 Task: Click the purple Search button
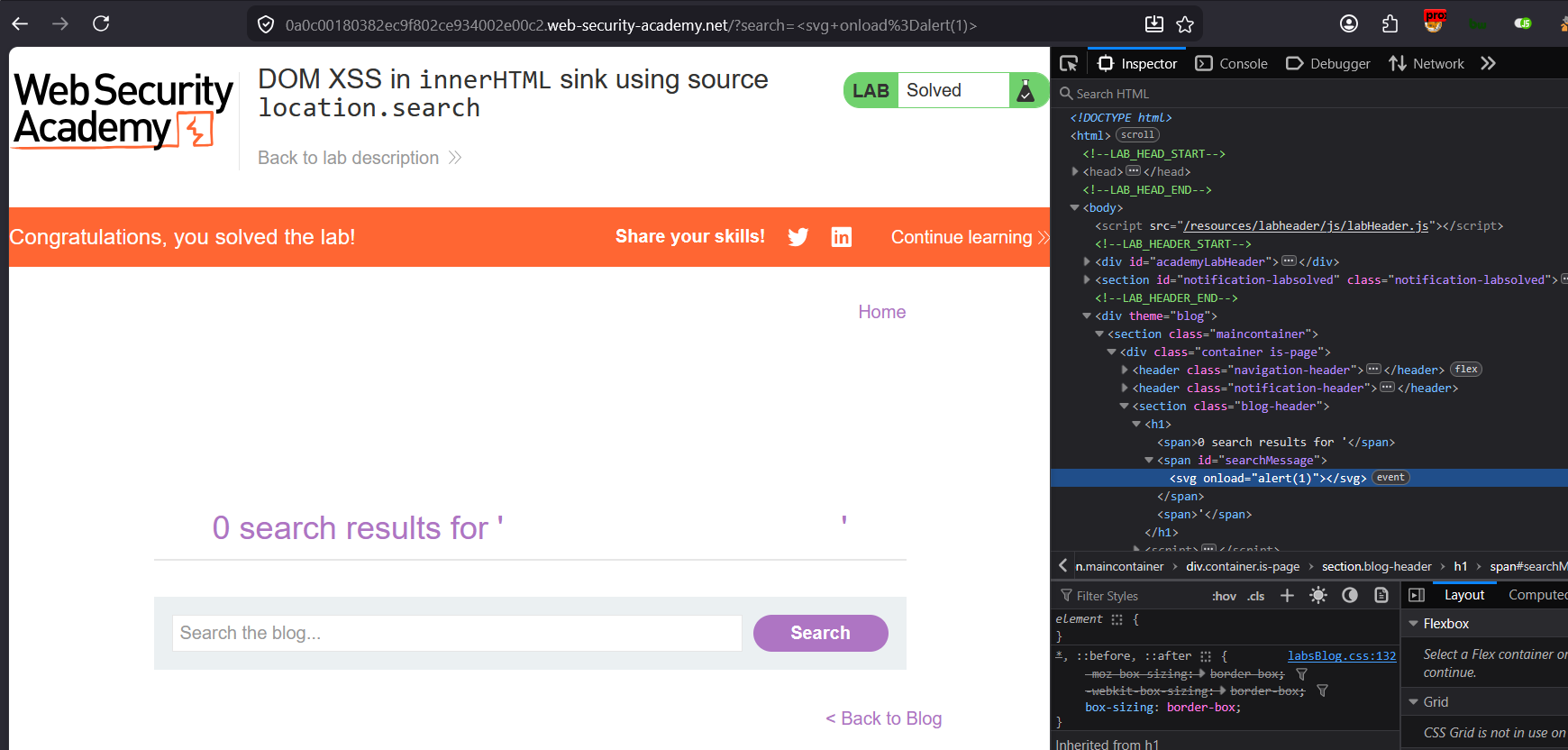pos(821,633)
